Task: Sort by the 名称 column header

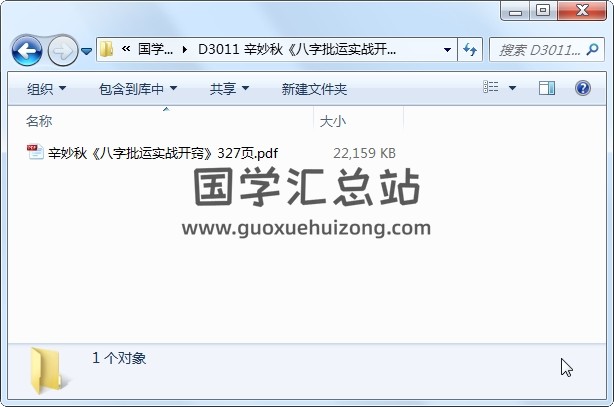Action: coord(39,121)
